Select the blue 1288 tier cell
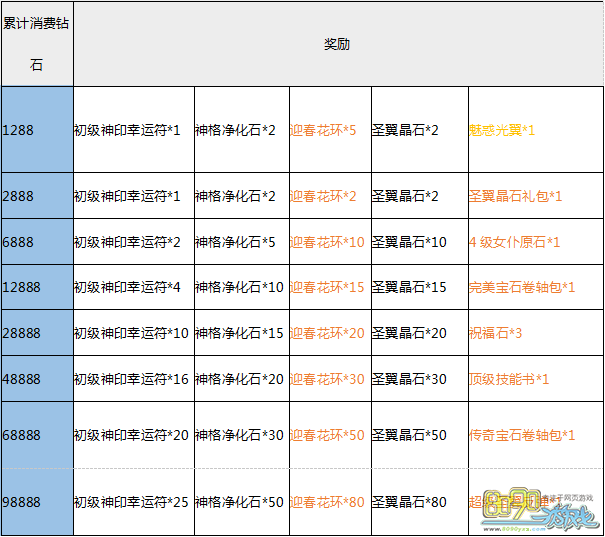This screenshot has height=537, width=605. 37,130
